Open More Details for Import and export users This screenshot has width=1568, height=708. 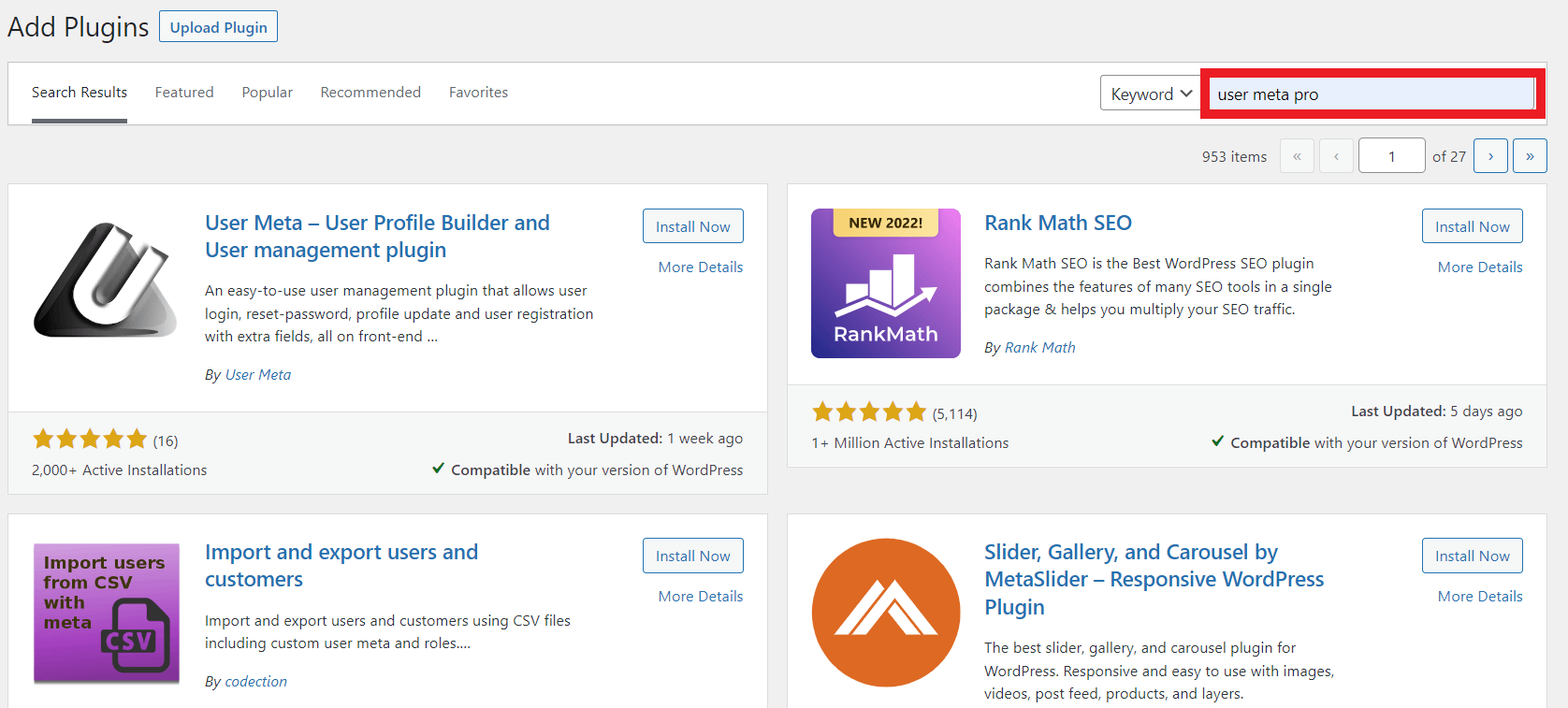pos(700,597)
